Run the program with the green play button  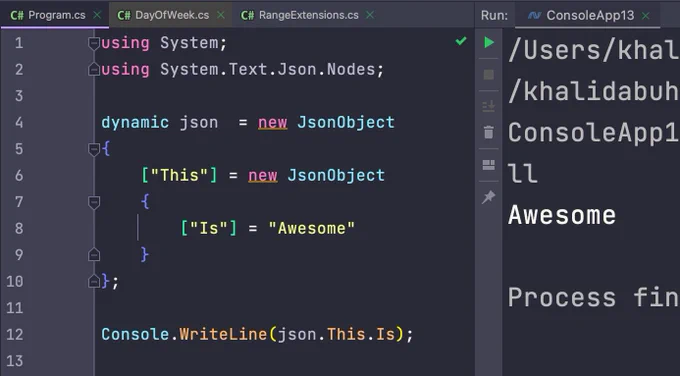point(489,43)
